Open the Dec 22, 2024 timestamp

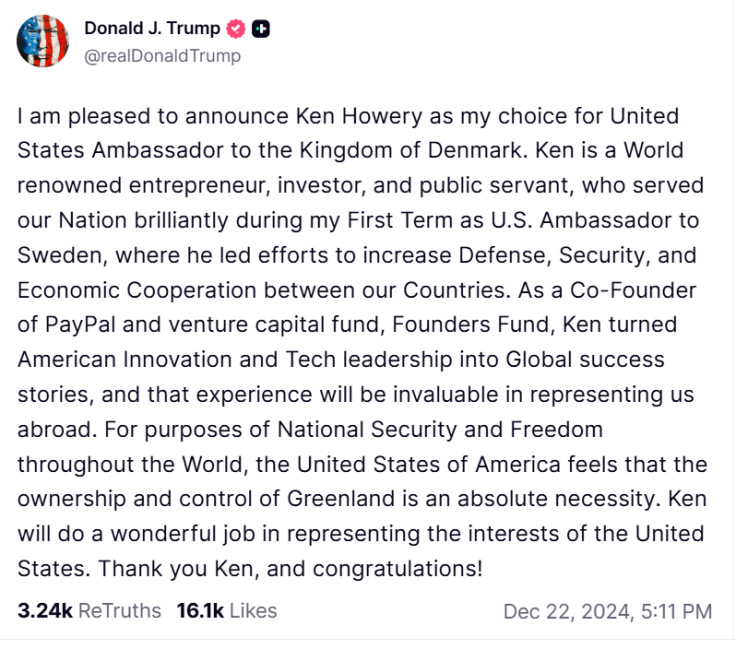click(x=568, y=611)
